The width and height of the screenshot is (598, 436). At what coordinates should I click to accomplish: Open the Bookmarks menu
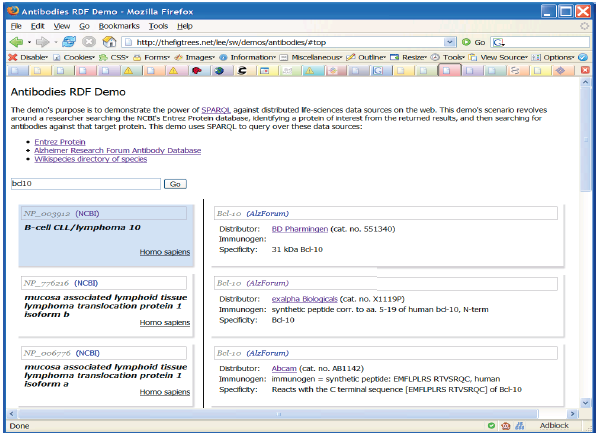(119, 26)
